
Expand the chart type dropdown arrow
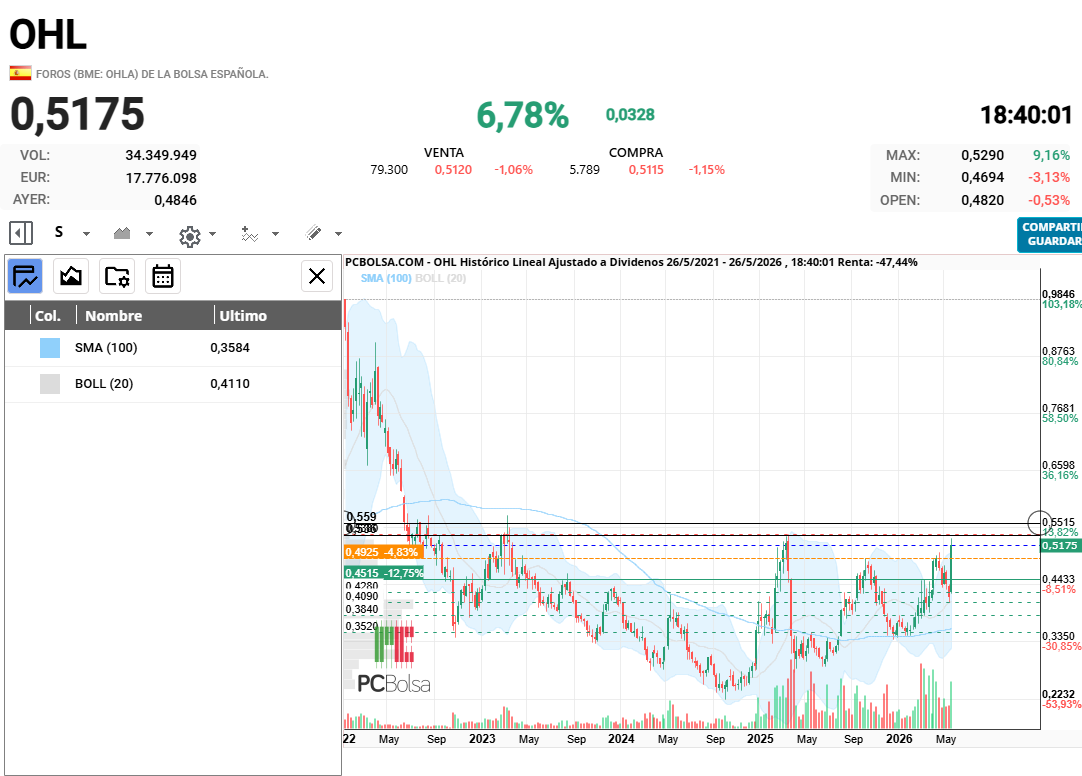pyautogui.click(x=149, y=234)
